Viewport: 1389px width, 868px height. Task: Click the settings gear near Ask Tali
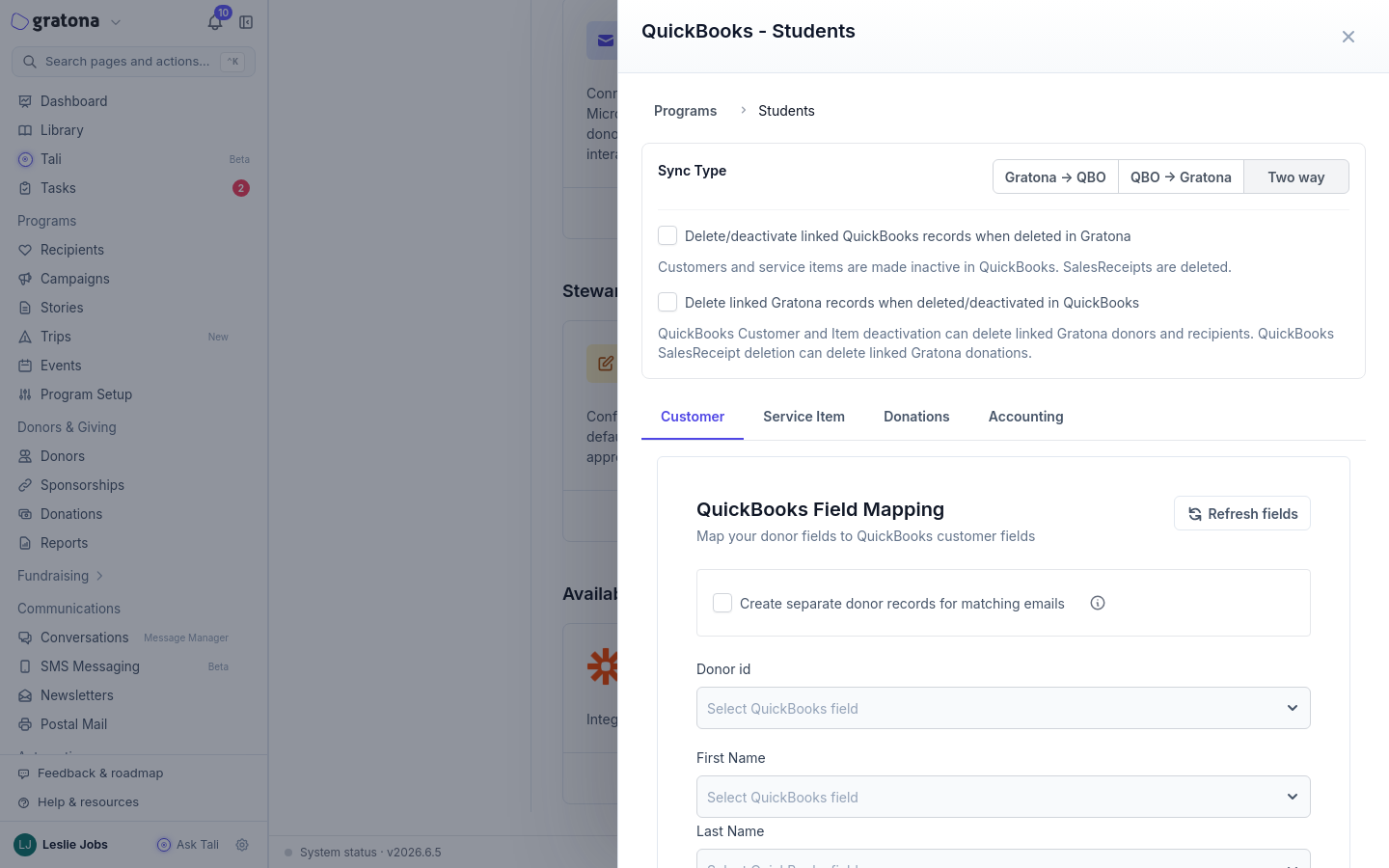pos(242,845)
